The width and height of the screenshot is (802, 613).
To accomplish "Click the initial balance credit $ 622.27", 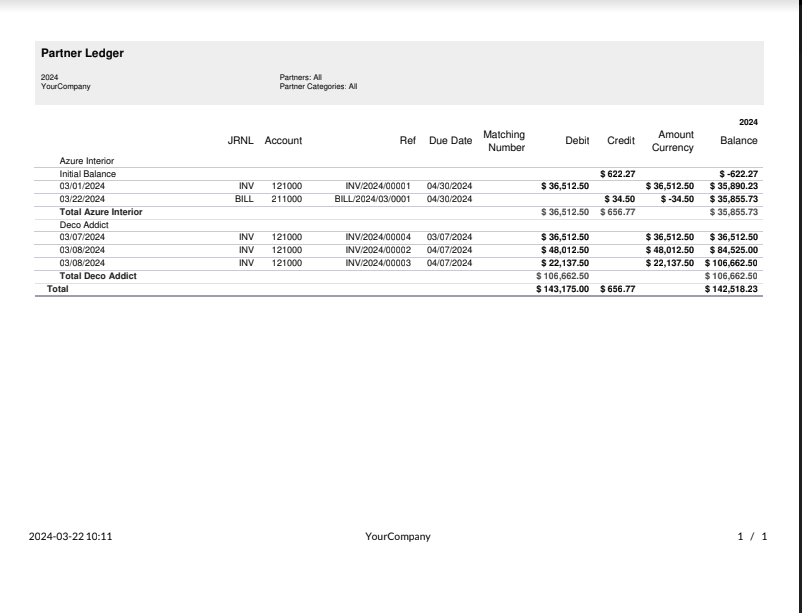I will [618, 174].
